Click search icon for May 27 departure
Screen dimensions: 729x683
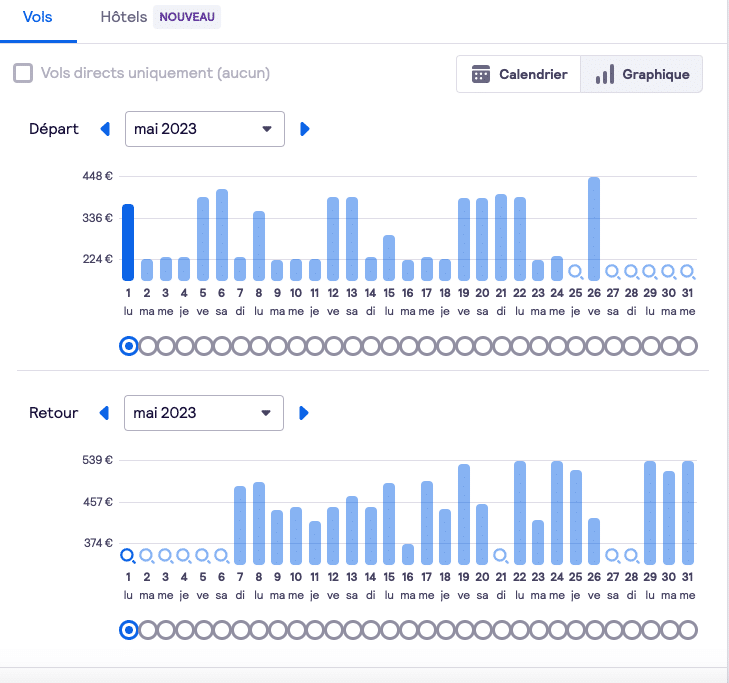pyautogui.click(x=612, y=271)
